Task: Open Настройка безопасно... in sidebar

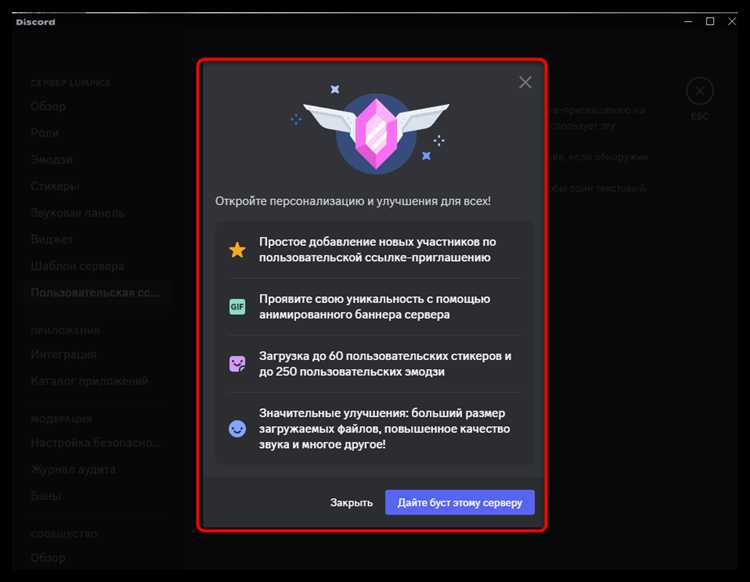Action: pyautogui.click(x=95, y=443)
